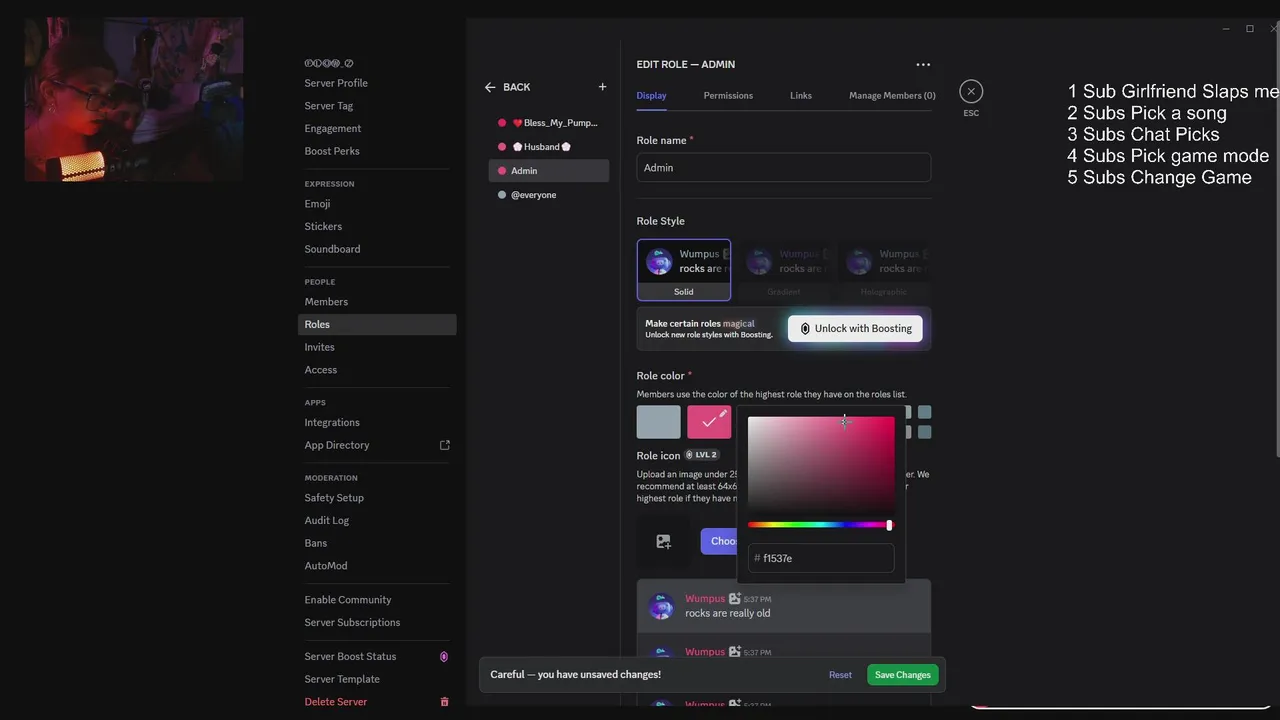Click the Role name input field

784,168
